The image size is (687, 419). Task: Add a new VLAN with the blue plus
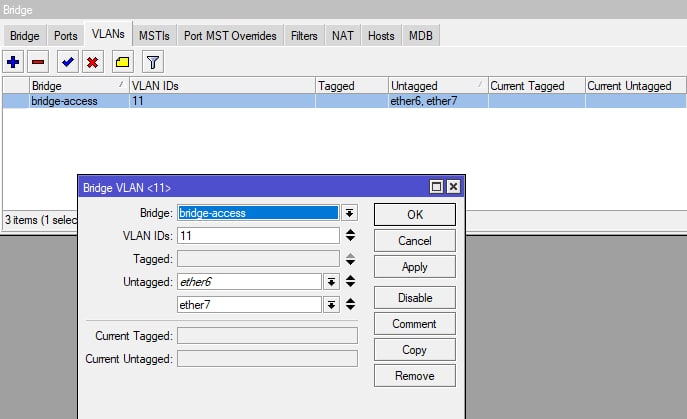click(x=13, y=62)
